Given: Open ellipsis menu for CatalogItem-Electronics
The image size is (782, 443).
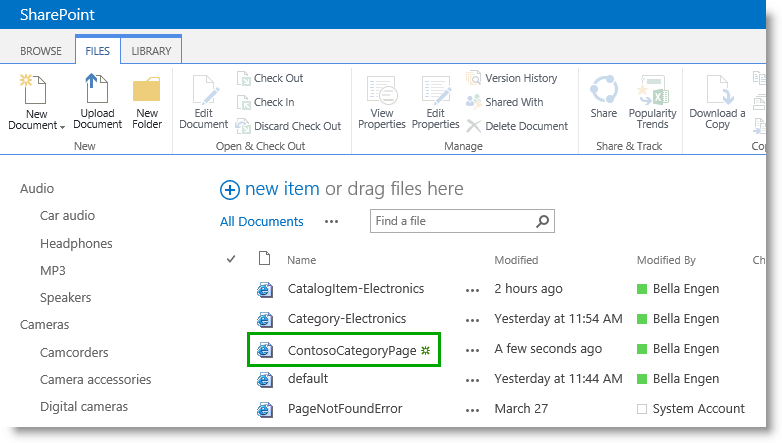Looking at the screenshot, I should tap(472, 290).
